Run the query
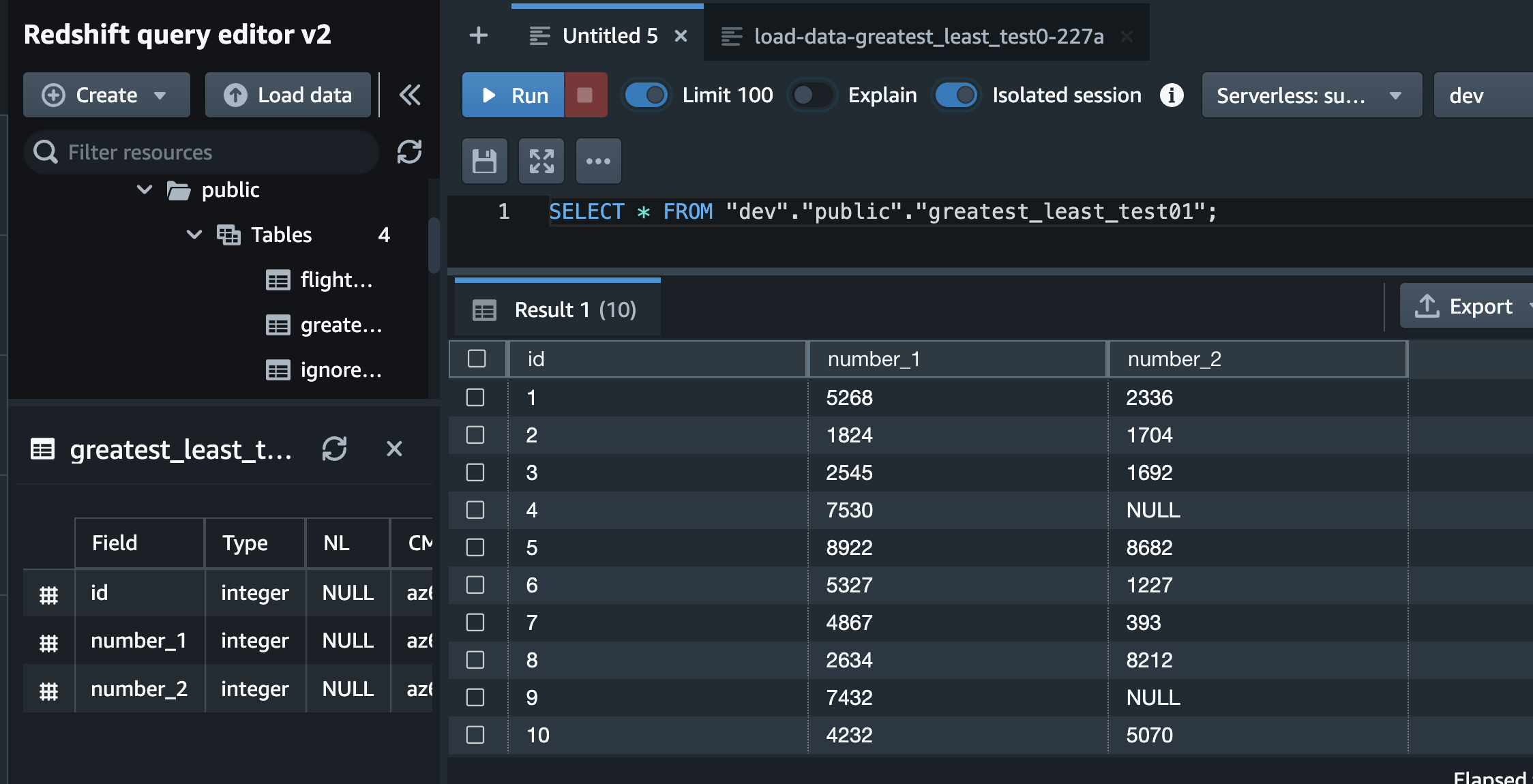The height and width of the screenshot is (784, 1533). point(514,95)
